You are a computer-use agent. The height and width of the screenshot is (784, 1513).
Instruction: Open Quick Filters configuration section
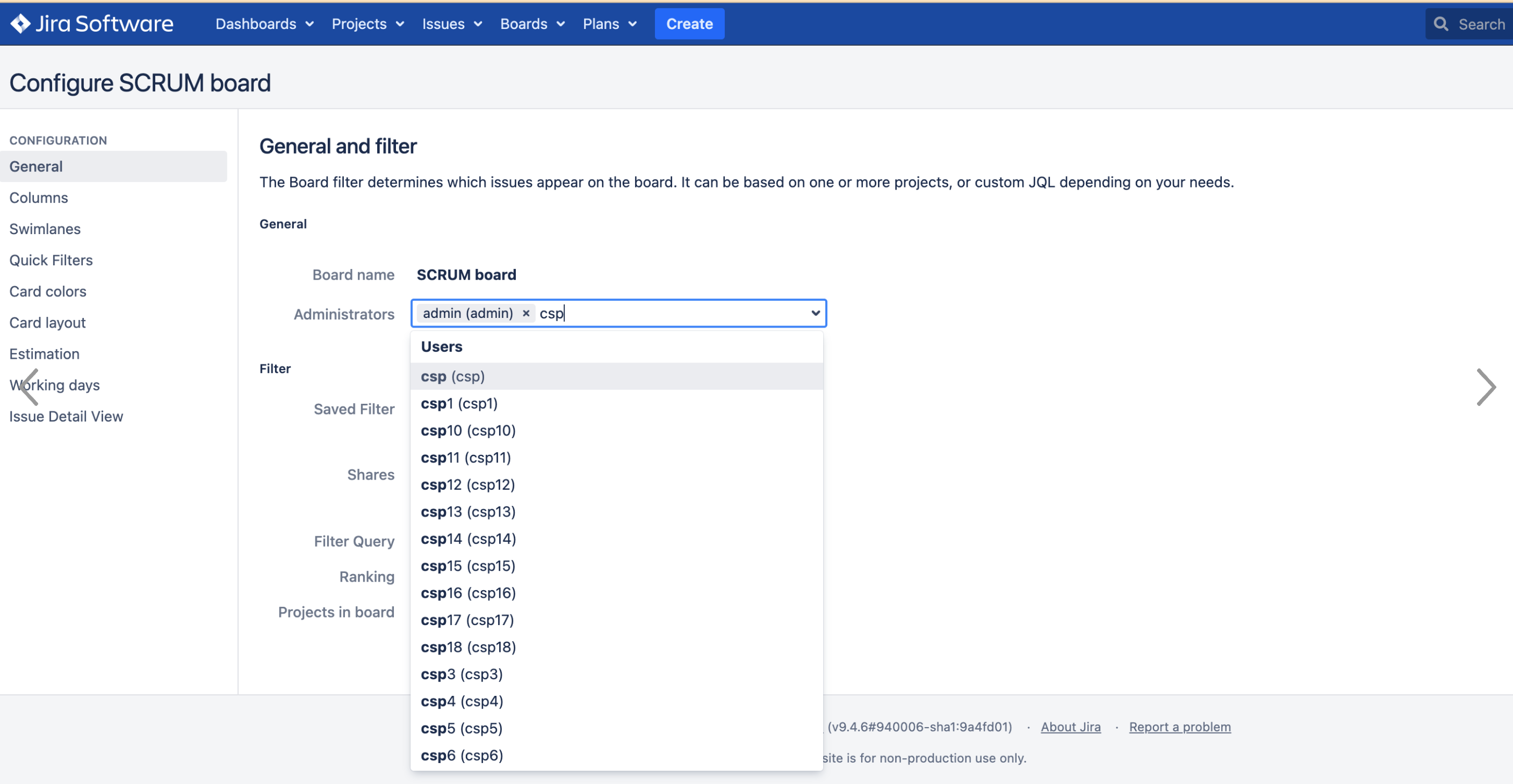coord(51,260)
